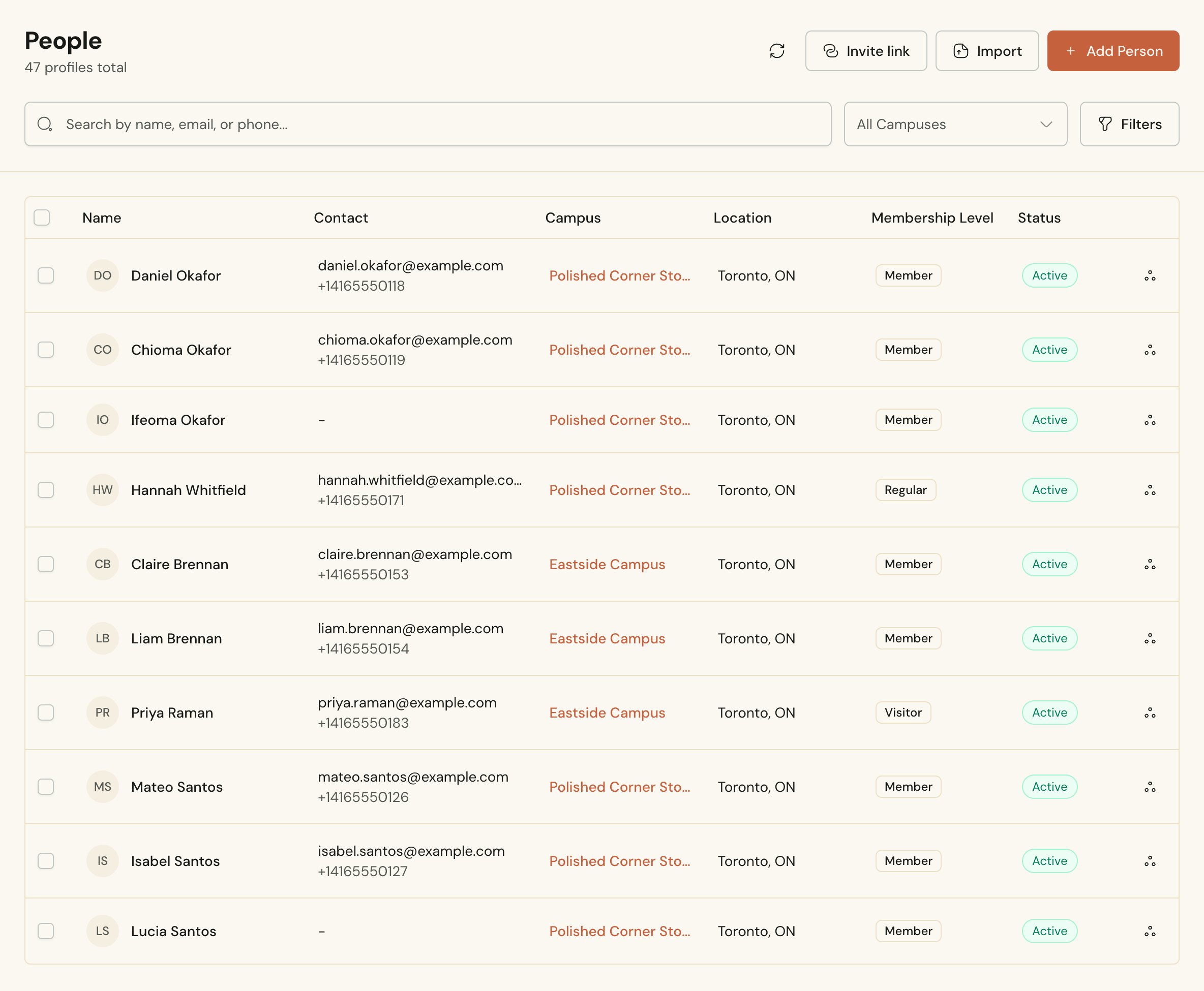Select Daniel Okafor's row checkbox

46,276
